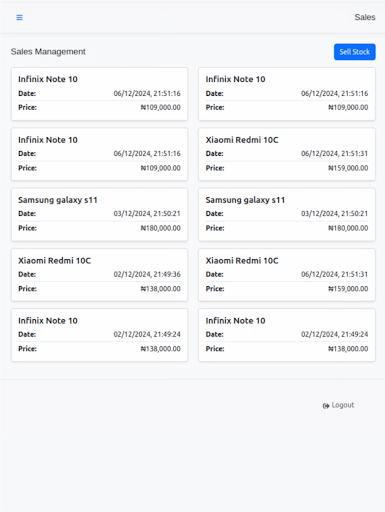Select the second-row left Infinix Note 10 card title
Screen dimensions: 385x512
[x=48, y=140]
